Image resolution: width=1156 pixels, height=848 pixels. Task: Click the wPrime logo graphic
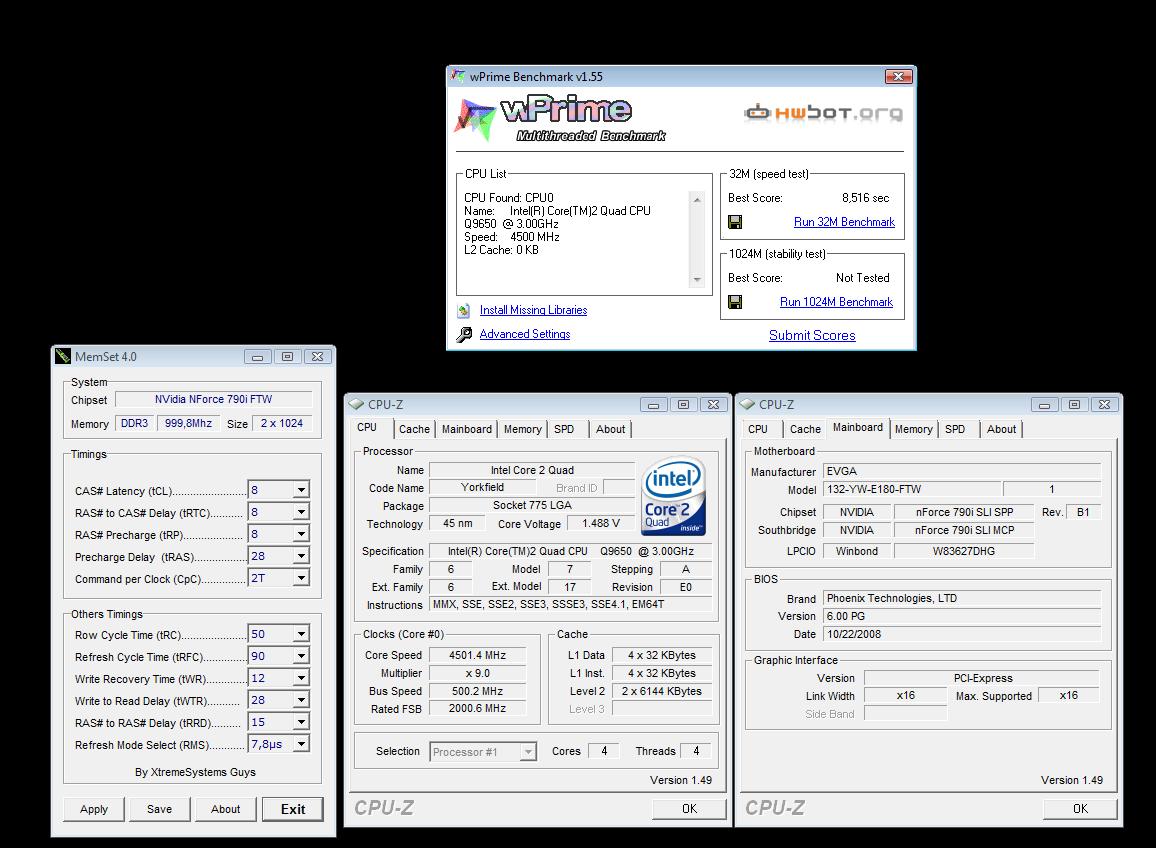pos(560,118)
